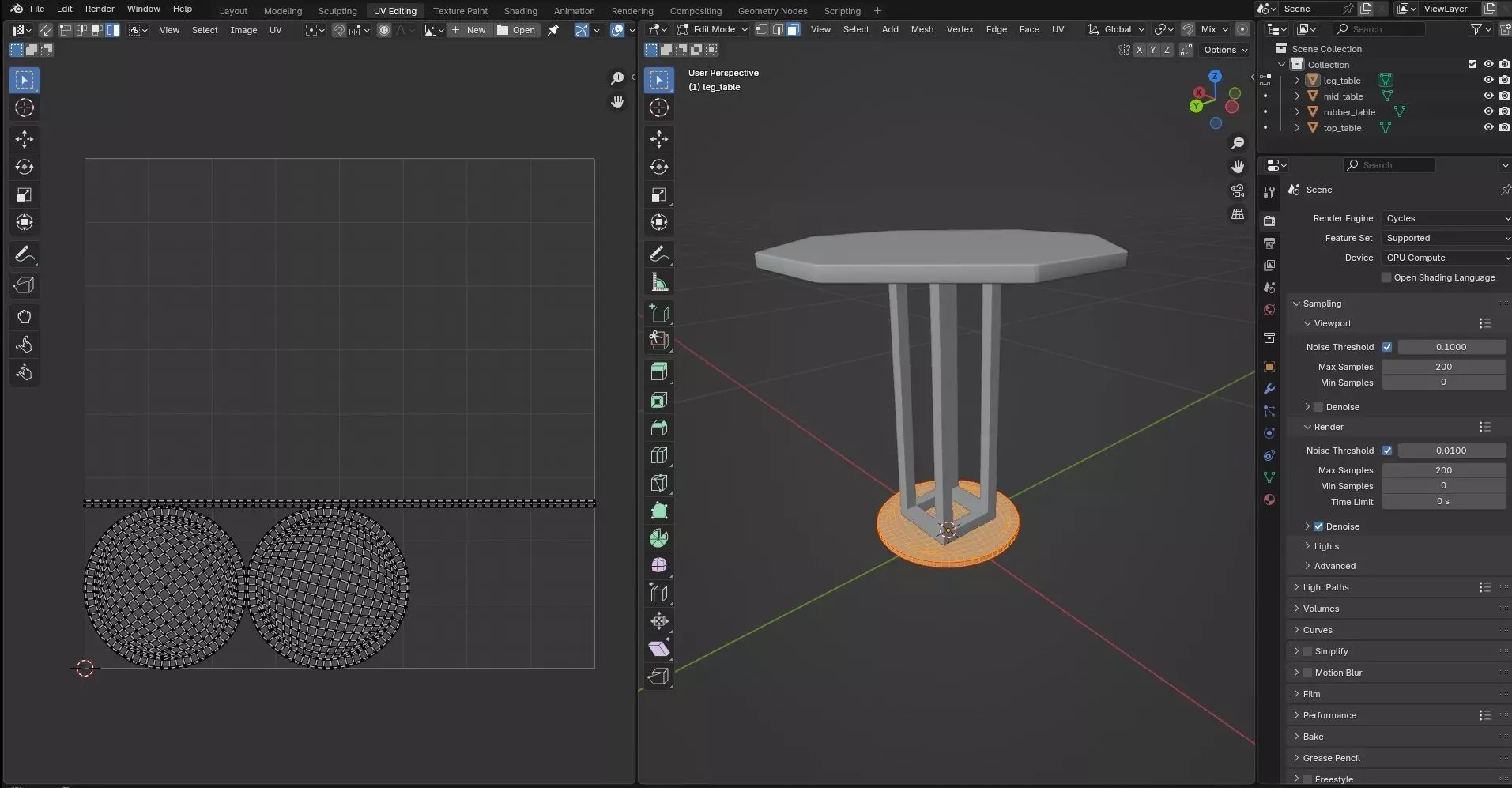The width and height of the screenshot is (1512, 788).
Task: Enable the Simplify checkbox
Action: [1307, 651]
